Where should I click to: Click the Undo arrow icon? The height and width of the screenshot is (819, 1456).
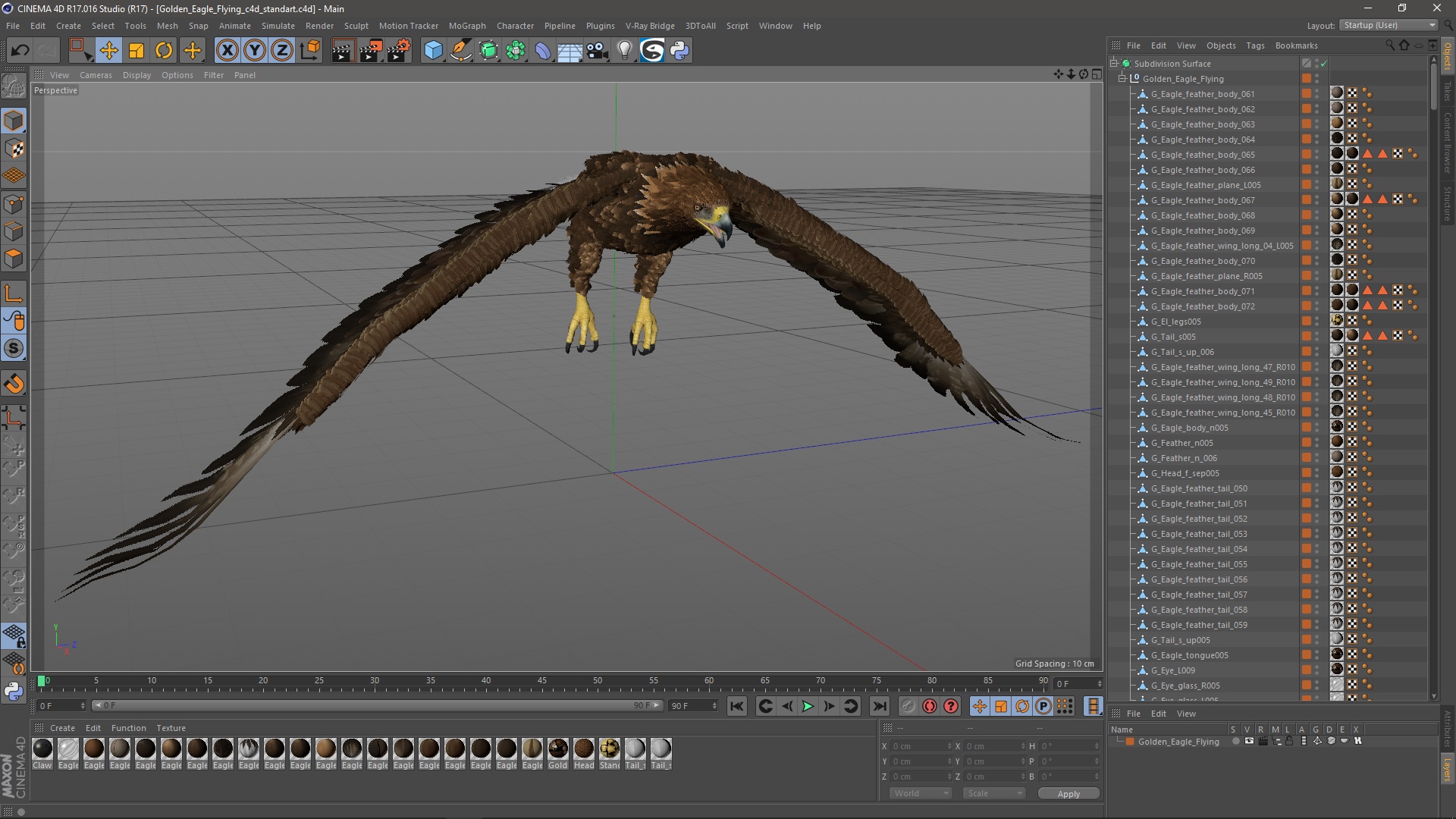20,51
